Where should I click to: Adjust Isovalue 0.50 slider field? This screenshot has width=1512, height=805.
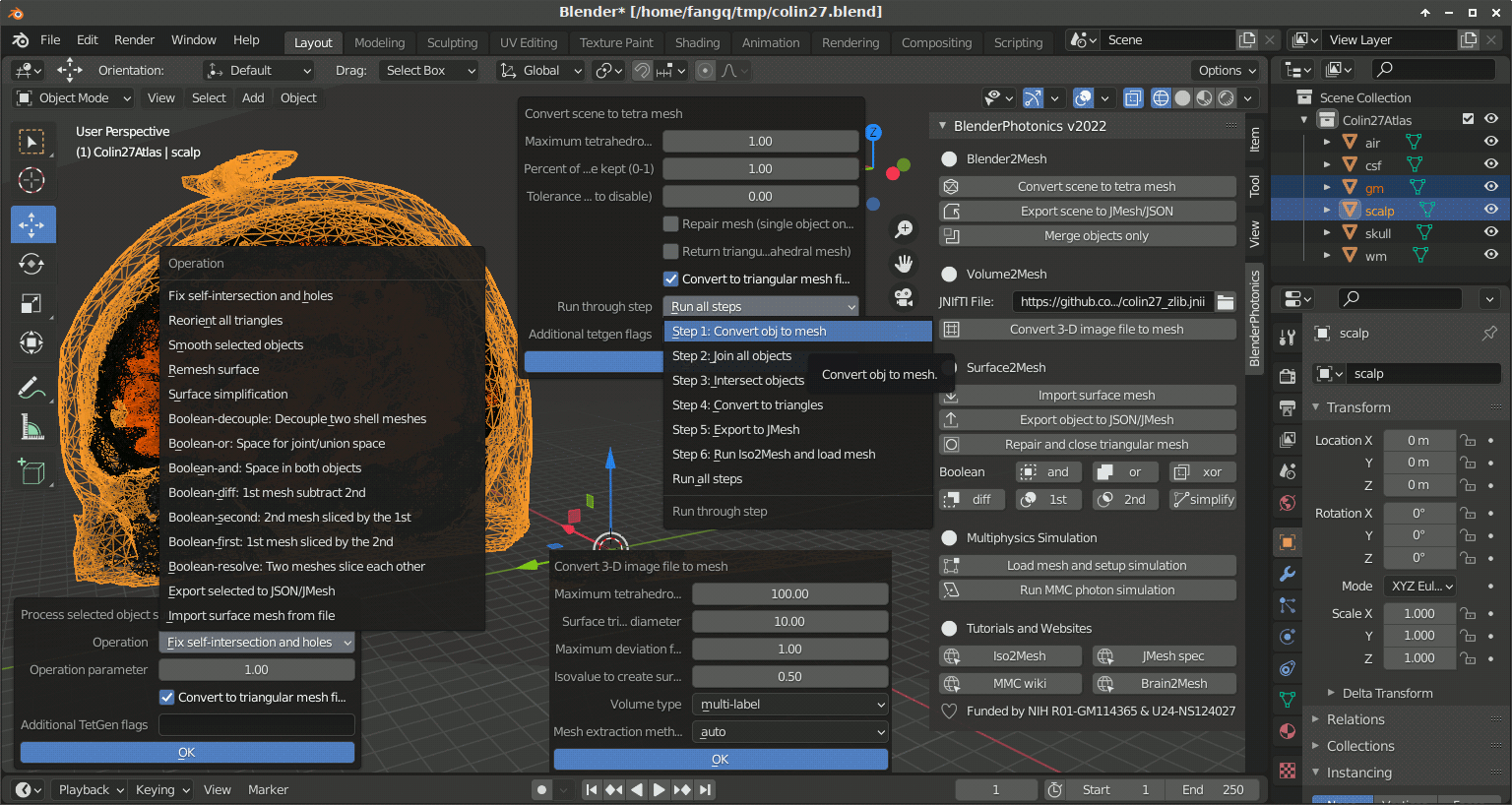point(790,676)
